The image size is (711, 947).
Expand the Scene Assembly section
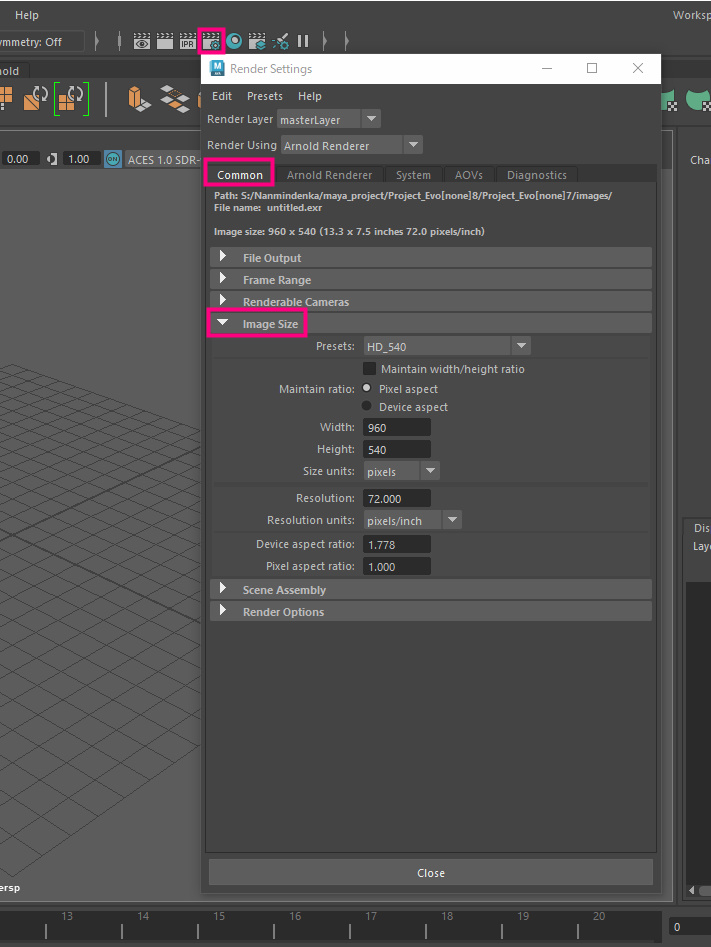pos(431,589)
